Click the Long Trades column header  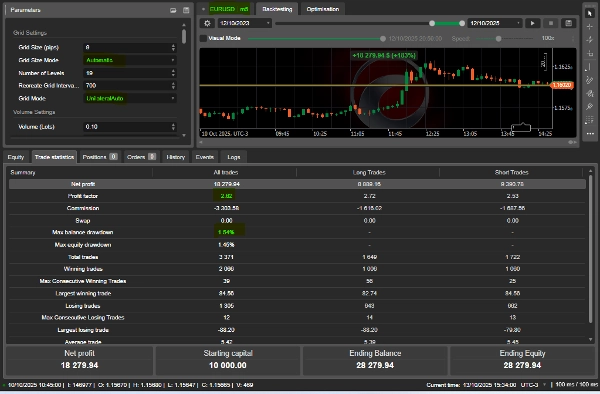[369, 173]
